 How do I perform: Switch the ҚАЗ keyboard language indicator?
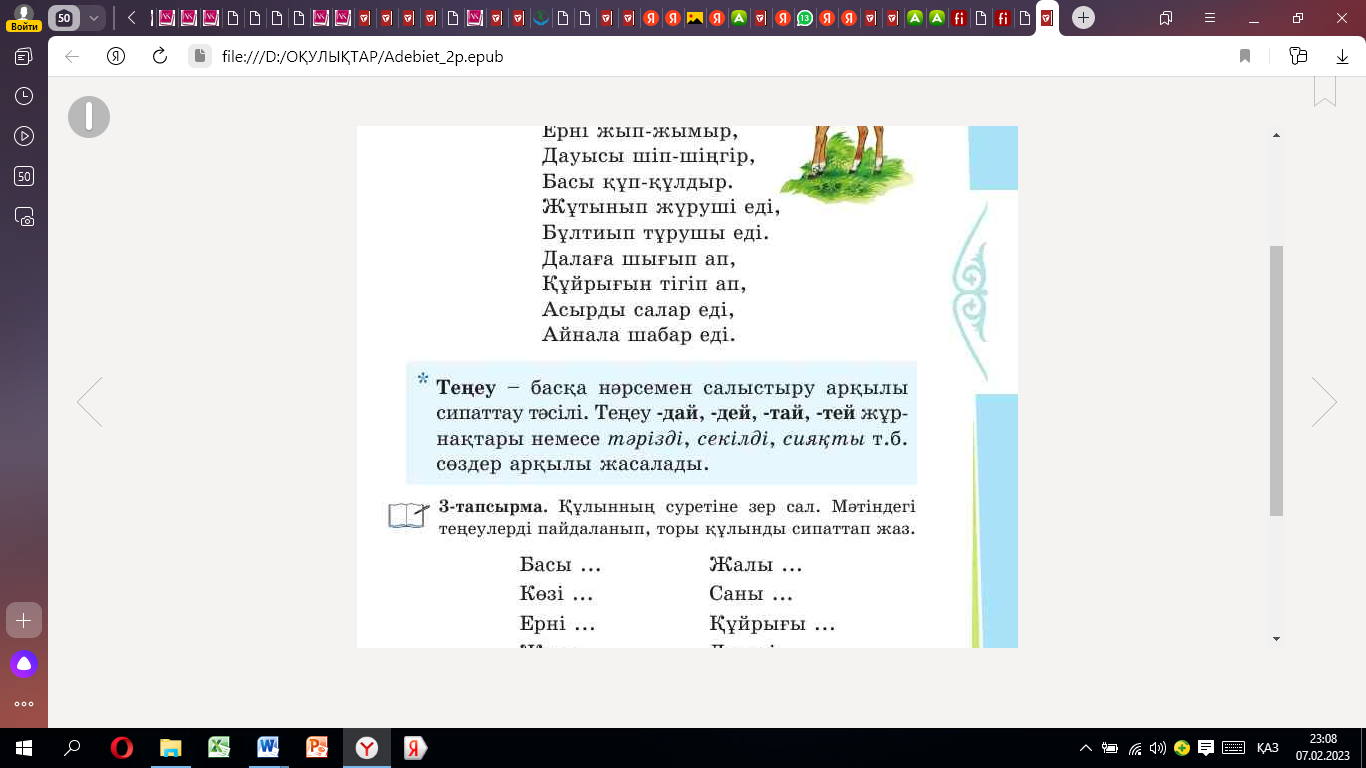pyautogui.click(x=1268, y=748)
